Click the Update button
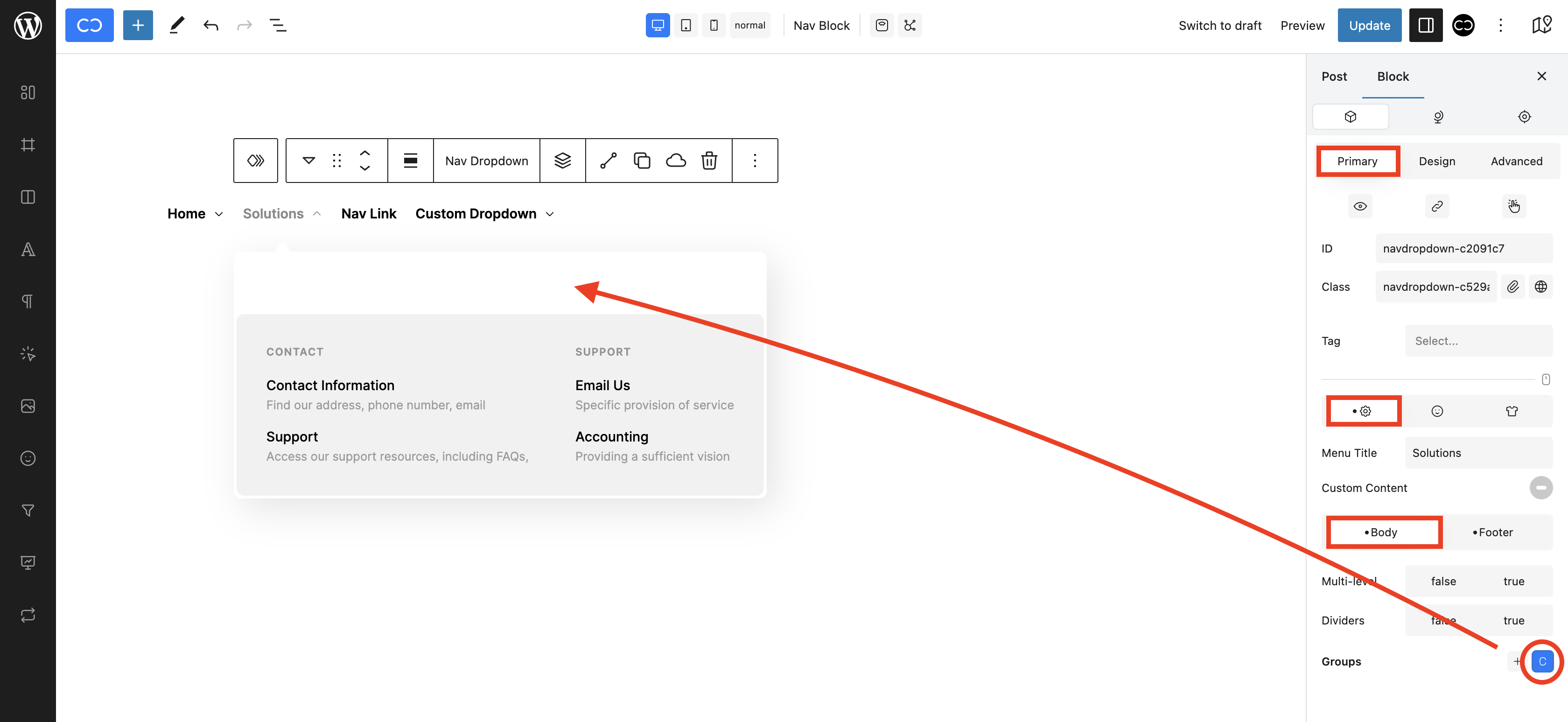This screenshot has height=722, width=1568. pos(1369,26)
